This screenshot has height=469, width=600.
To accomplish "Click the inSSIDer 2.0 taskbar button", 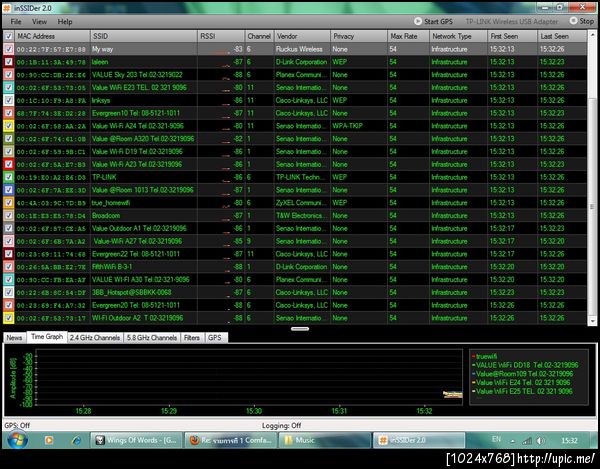I will [419, 440].
